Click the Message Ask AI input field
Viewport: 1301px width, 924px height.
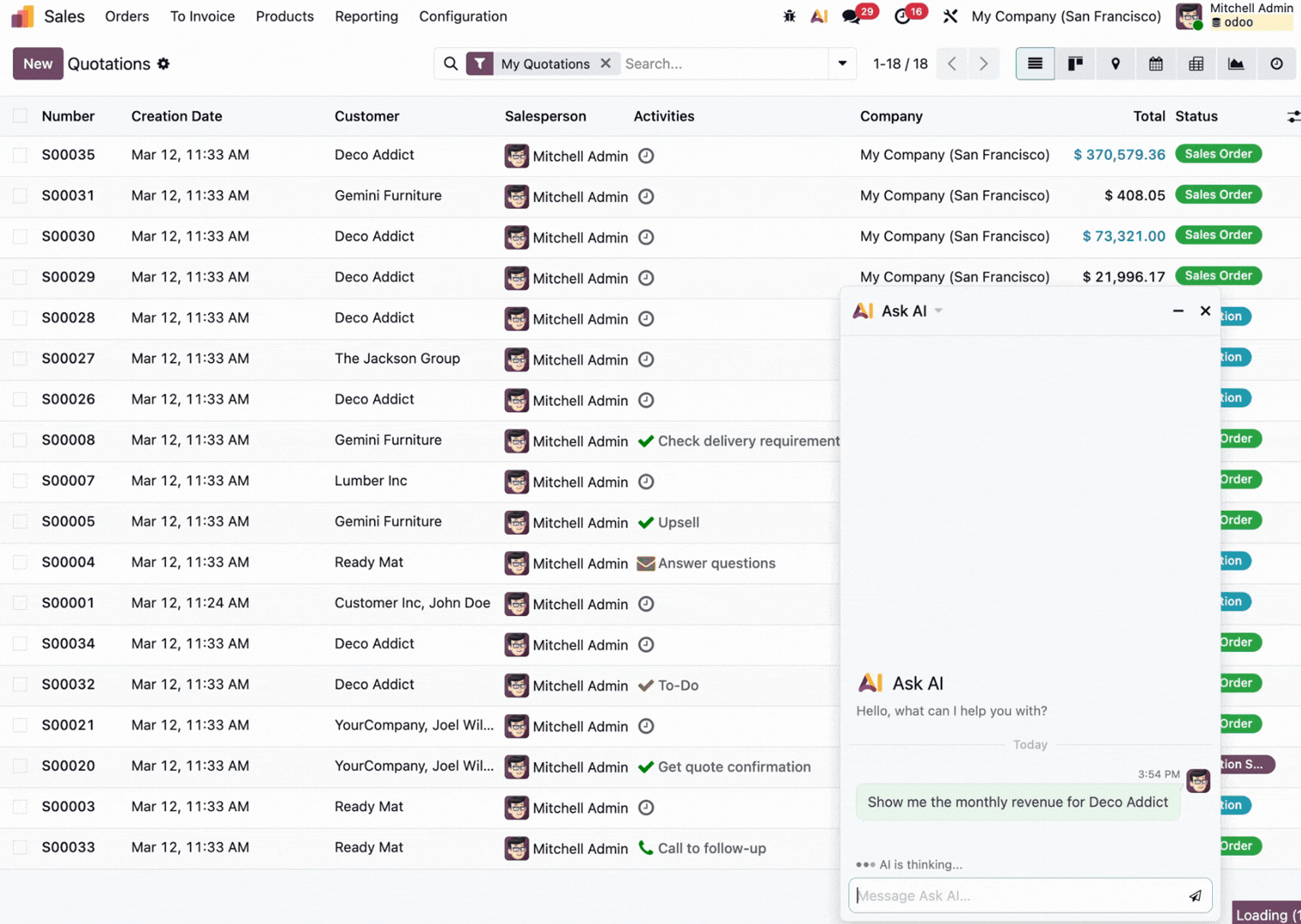[x=1017, y=896]
